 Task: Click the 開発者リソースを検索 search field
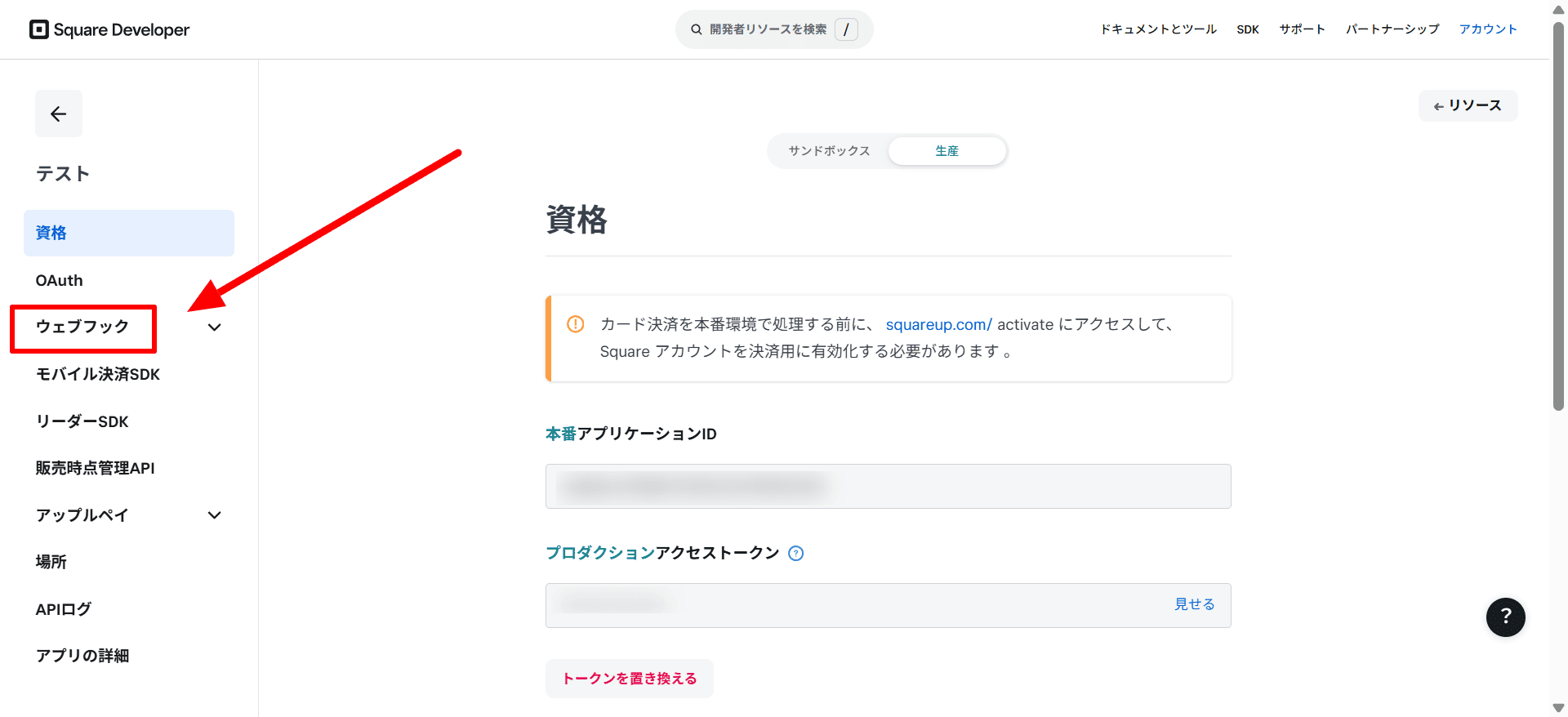pos(774,29)
